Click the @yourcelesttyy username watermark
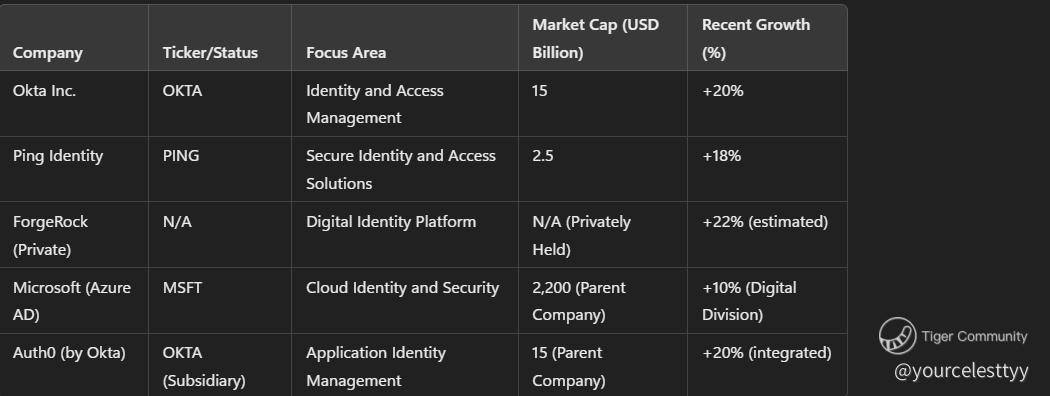Screen dimensions: 1050x396 coord(961,371)
